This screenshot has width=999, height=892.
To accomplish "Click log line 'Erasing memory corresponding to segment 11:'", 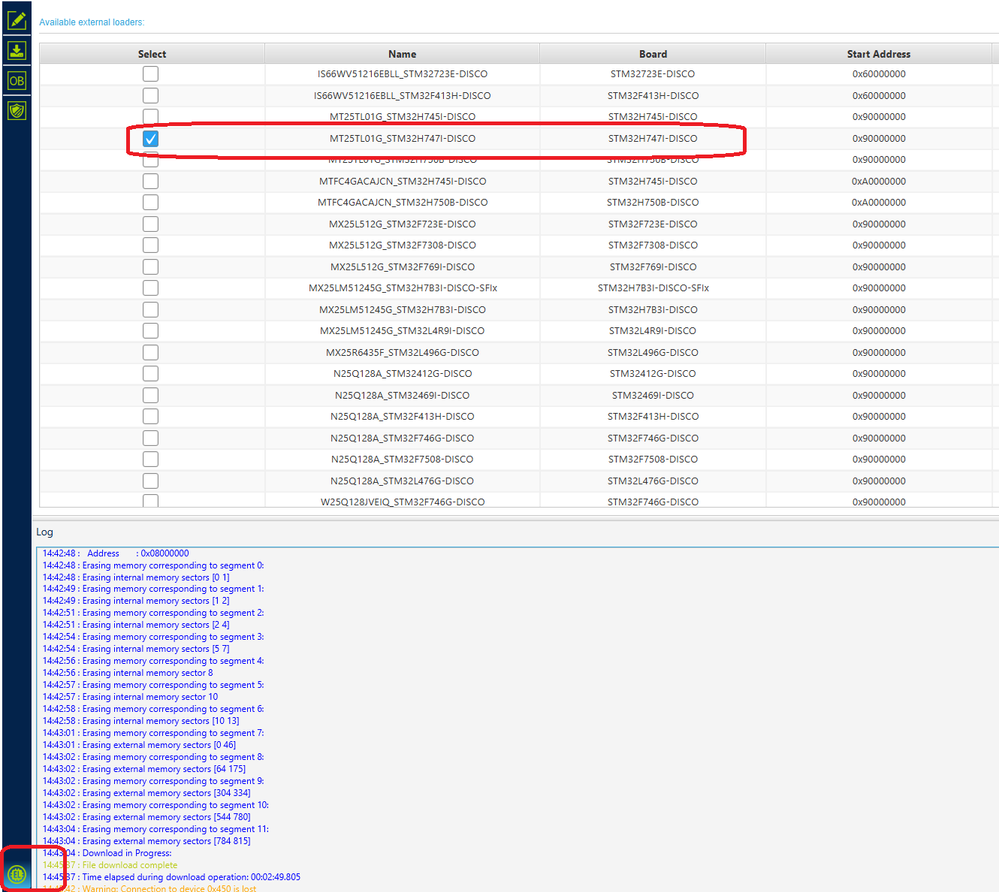I will (155, 829).
